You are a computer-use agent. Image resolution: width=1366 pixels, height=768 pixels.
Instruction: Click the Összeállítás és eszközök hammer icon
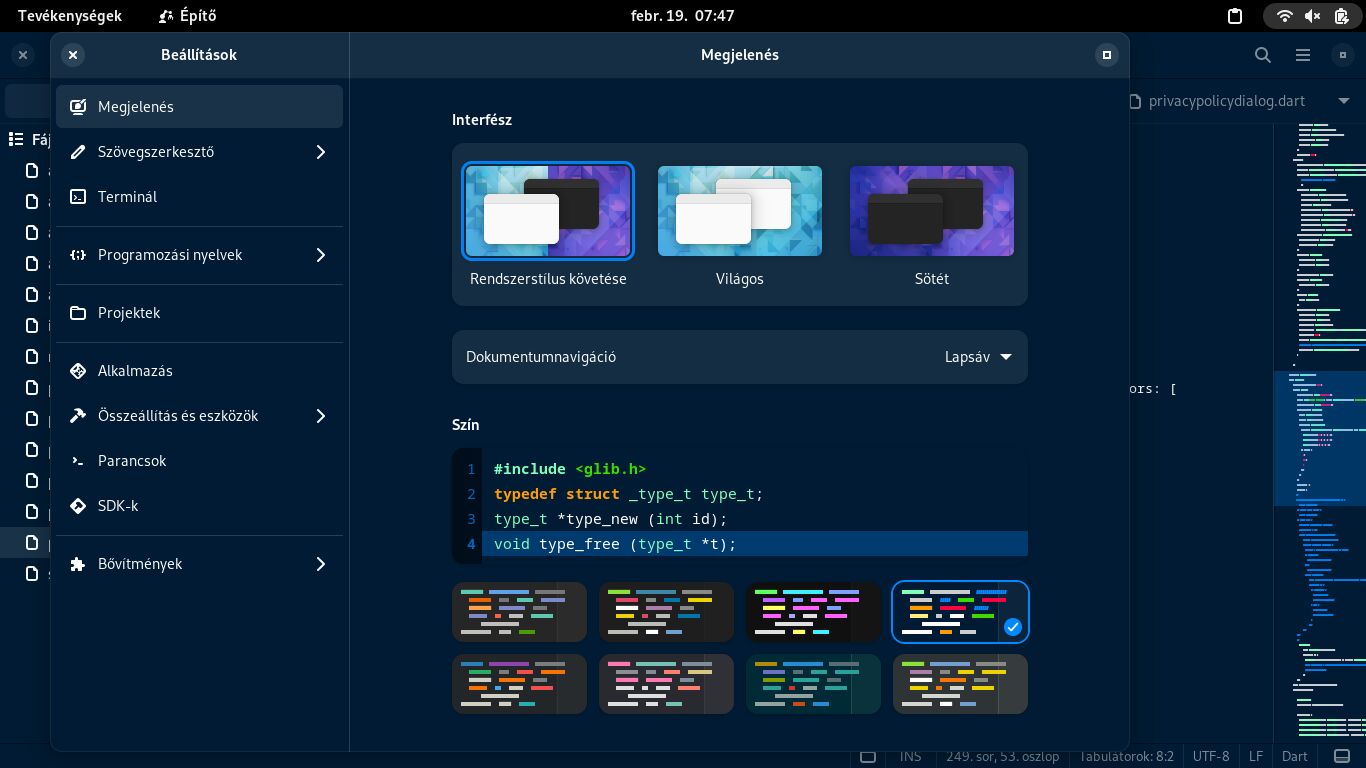click(x=78, y=416)
